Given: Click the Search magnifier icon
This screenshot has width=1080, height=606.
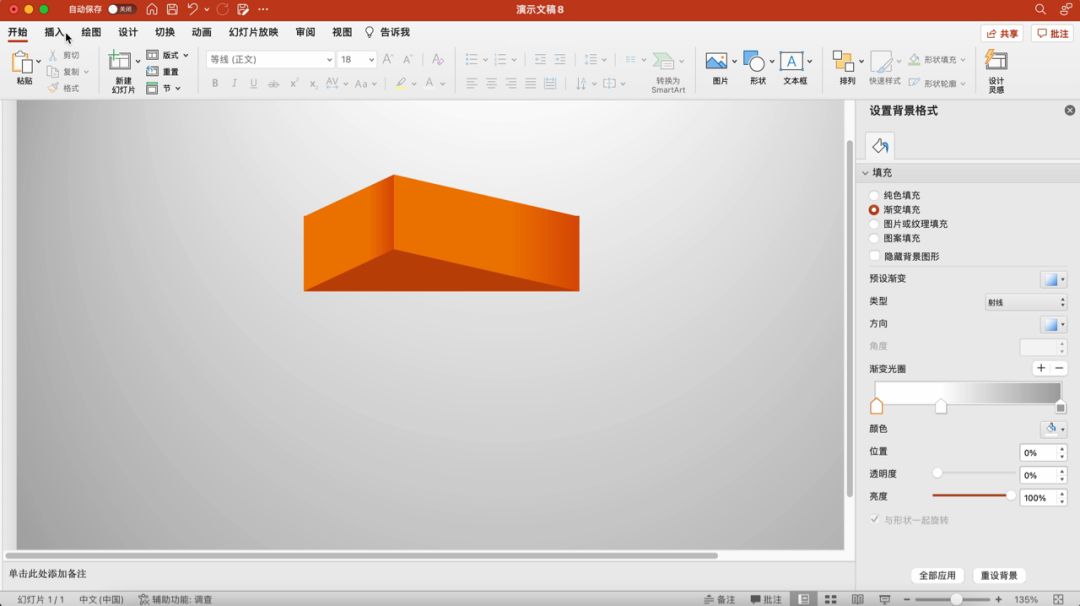Looking at the screenshot, I should (x=1040, y=9).
